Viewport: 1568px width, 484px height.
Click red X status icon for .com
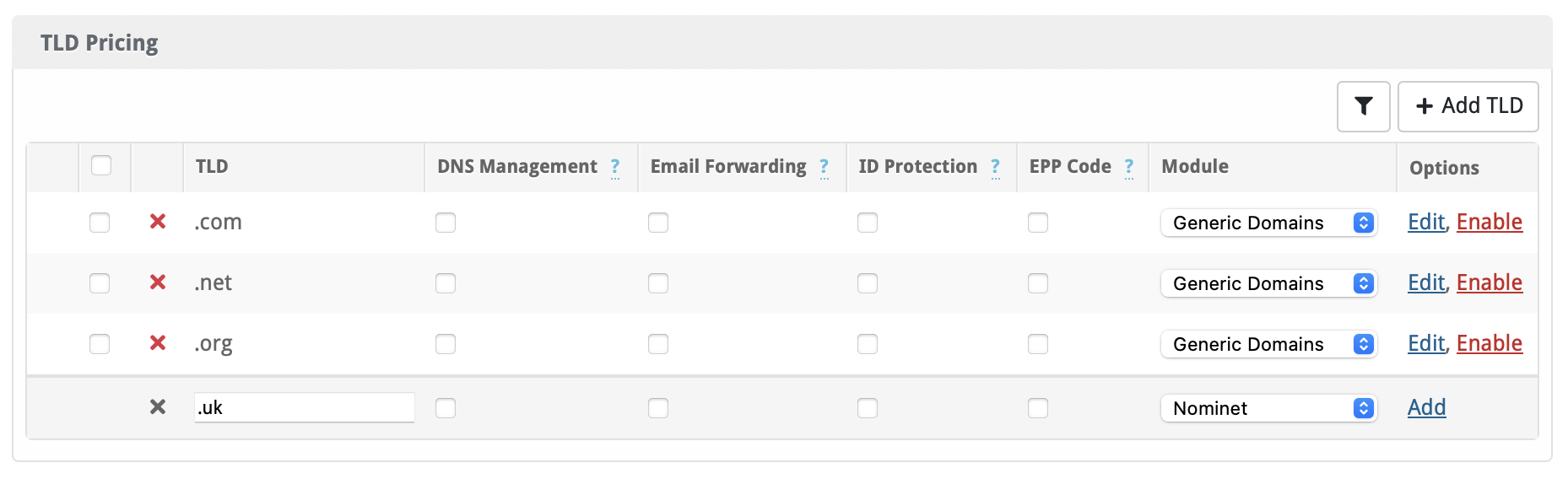tap(158, 222)
